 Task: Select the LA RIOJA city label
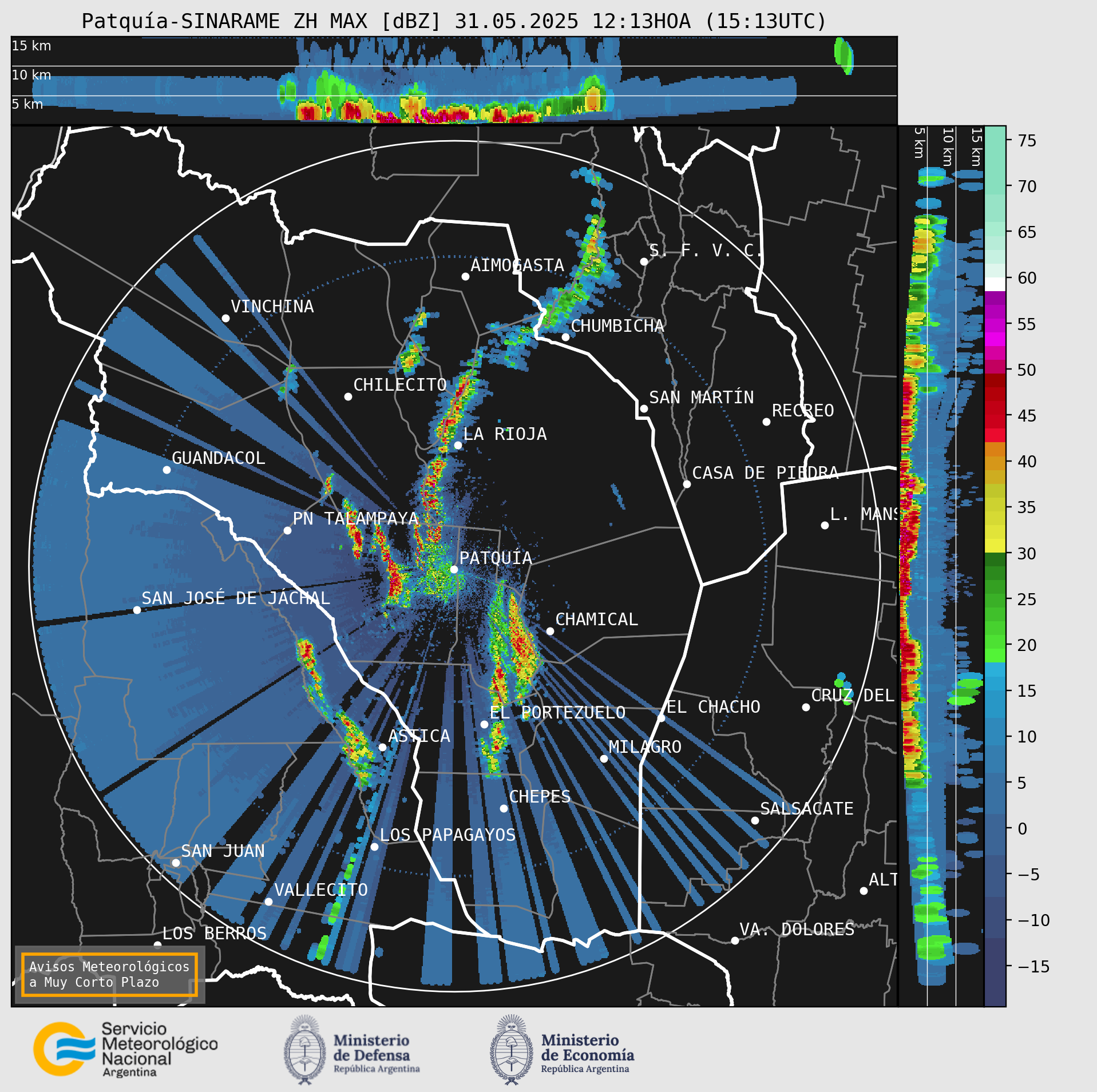(x=505, y=434)
